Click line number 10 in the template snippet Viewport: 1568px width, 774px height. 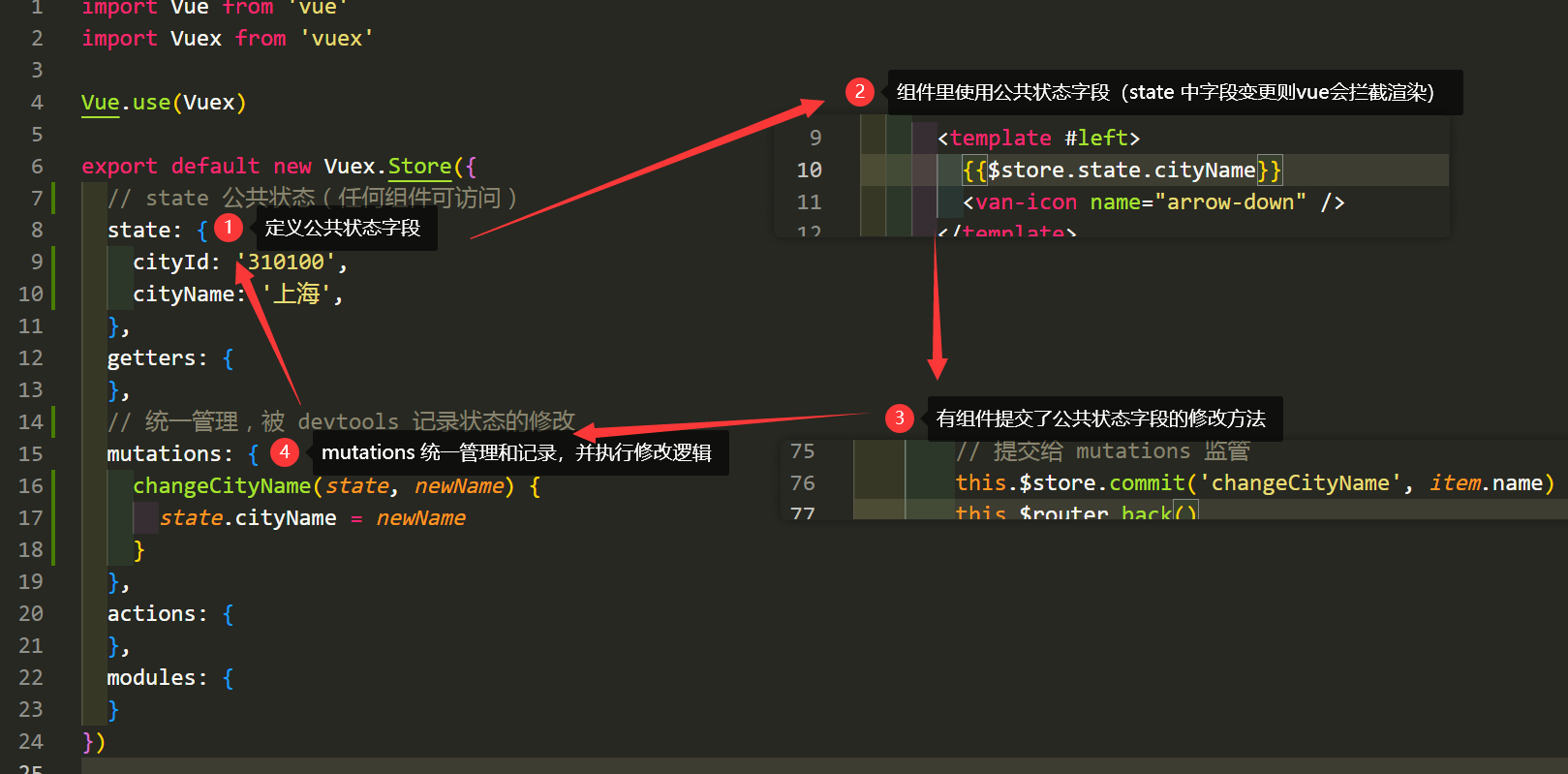tap(809, 170)
